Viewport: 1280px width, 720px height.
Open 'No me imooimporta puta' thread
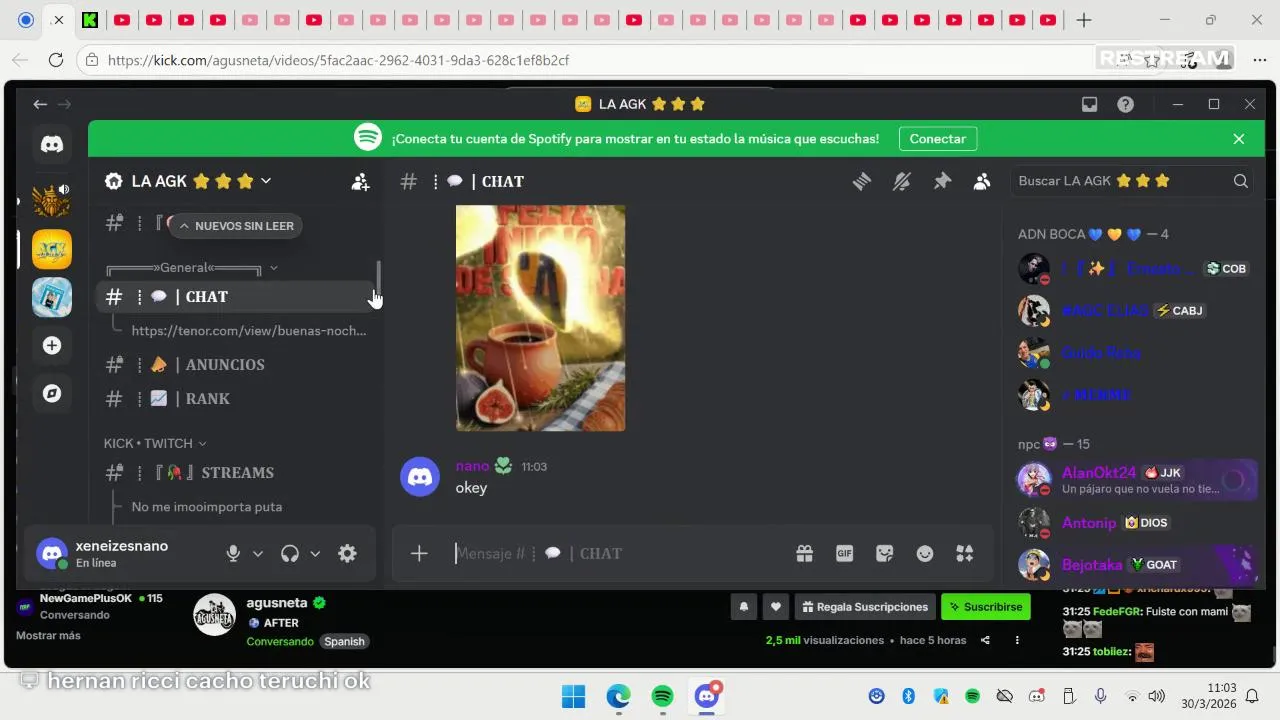[x=207, y=506]
